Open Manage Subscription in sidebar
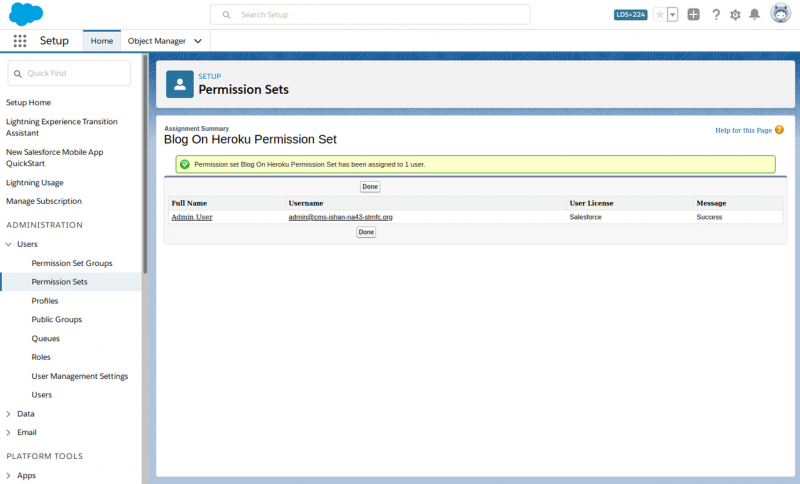Screen dimensions: 800x484 point(44,201)
